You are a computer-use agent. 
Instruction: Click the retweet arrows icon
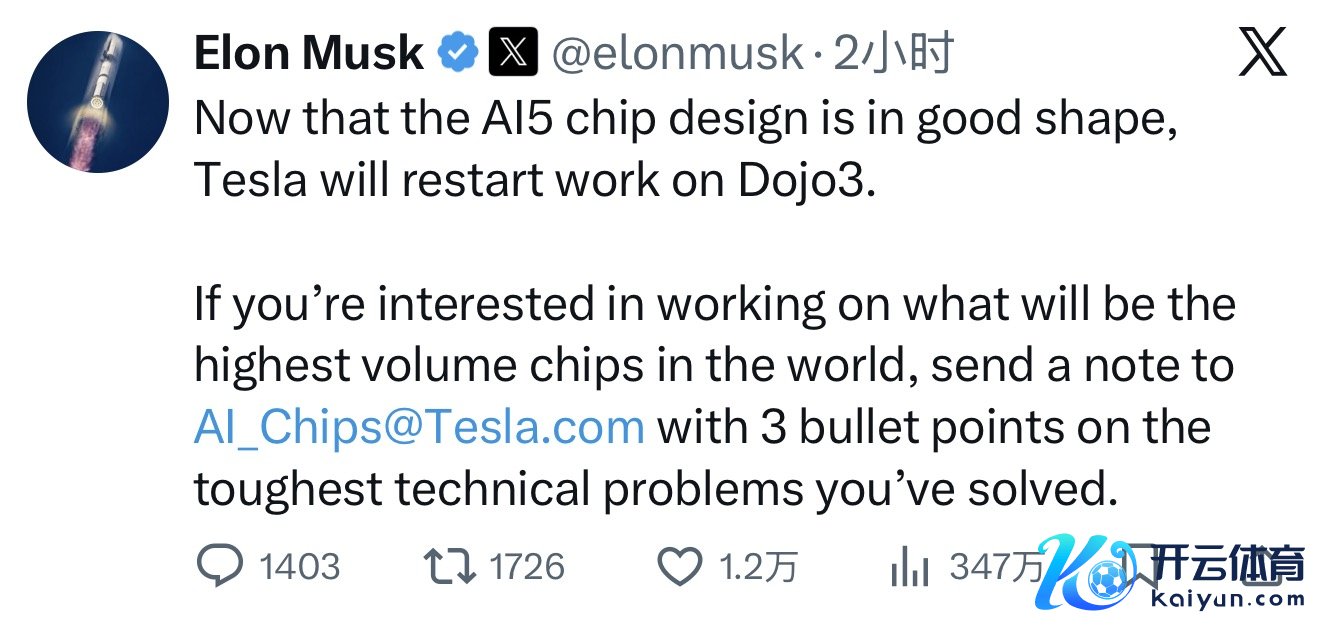[449, 567]
